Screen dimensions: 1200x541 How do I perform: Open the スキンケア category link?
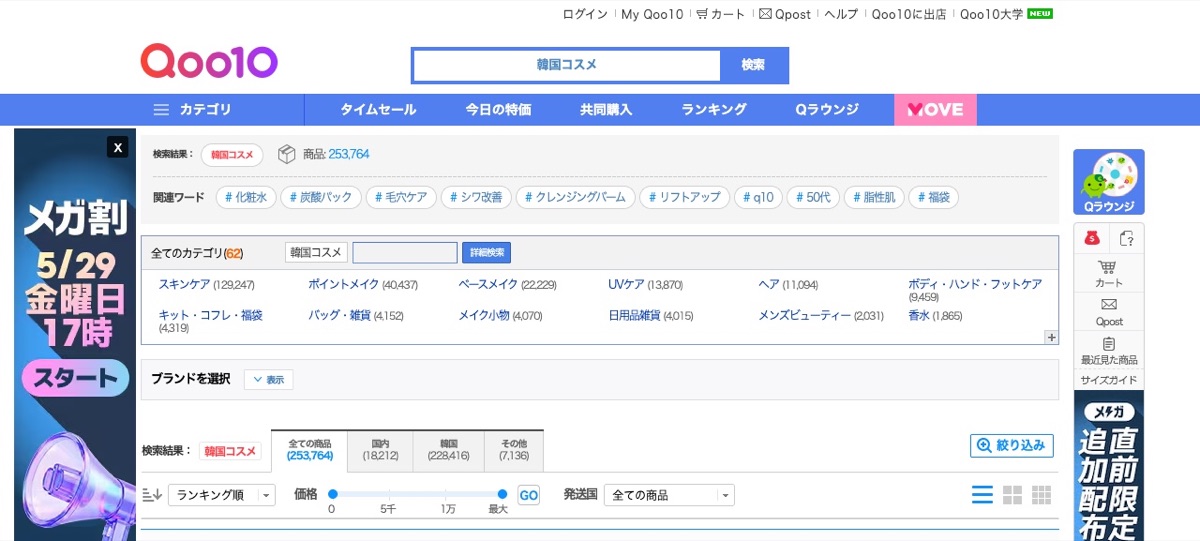[x=183, y=285]
